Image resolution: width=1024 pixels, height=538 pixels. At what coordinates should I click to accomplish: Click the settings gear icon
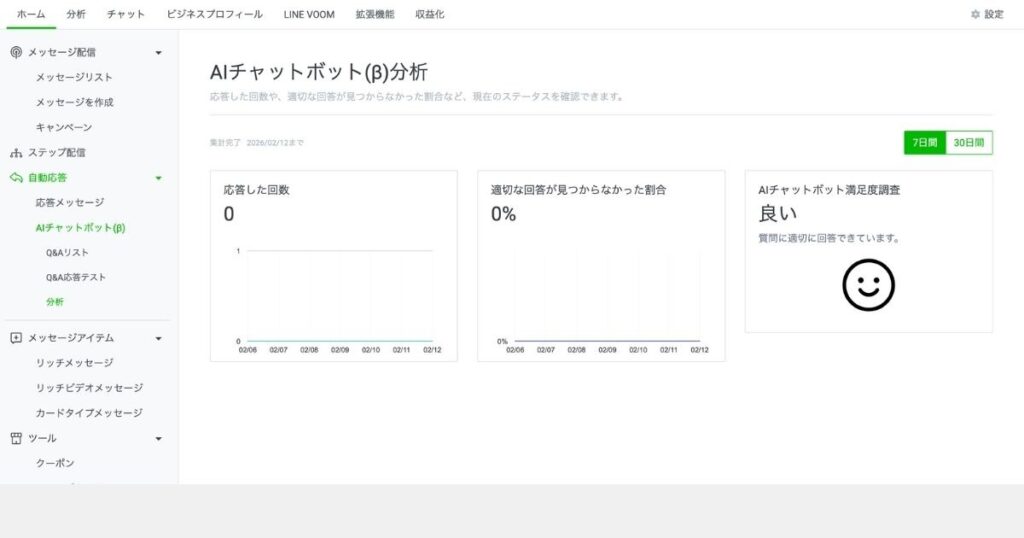click(975, 15)
